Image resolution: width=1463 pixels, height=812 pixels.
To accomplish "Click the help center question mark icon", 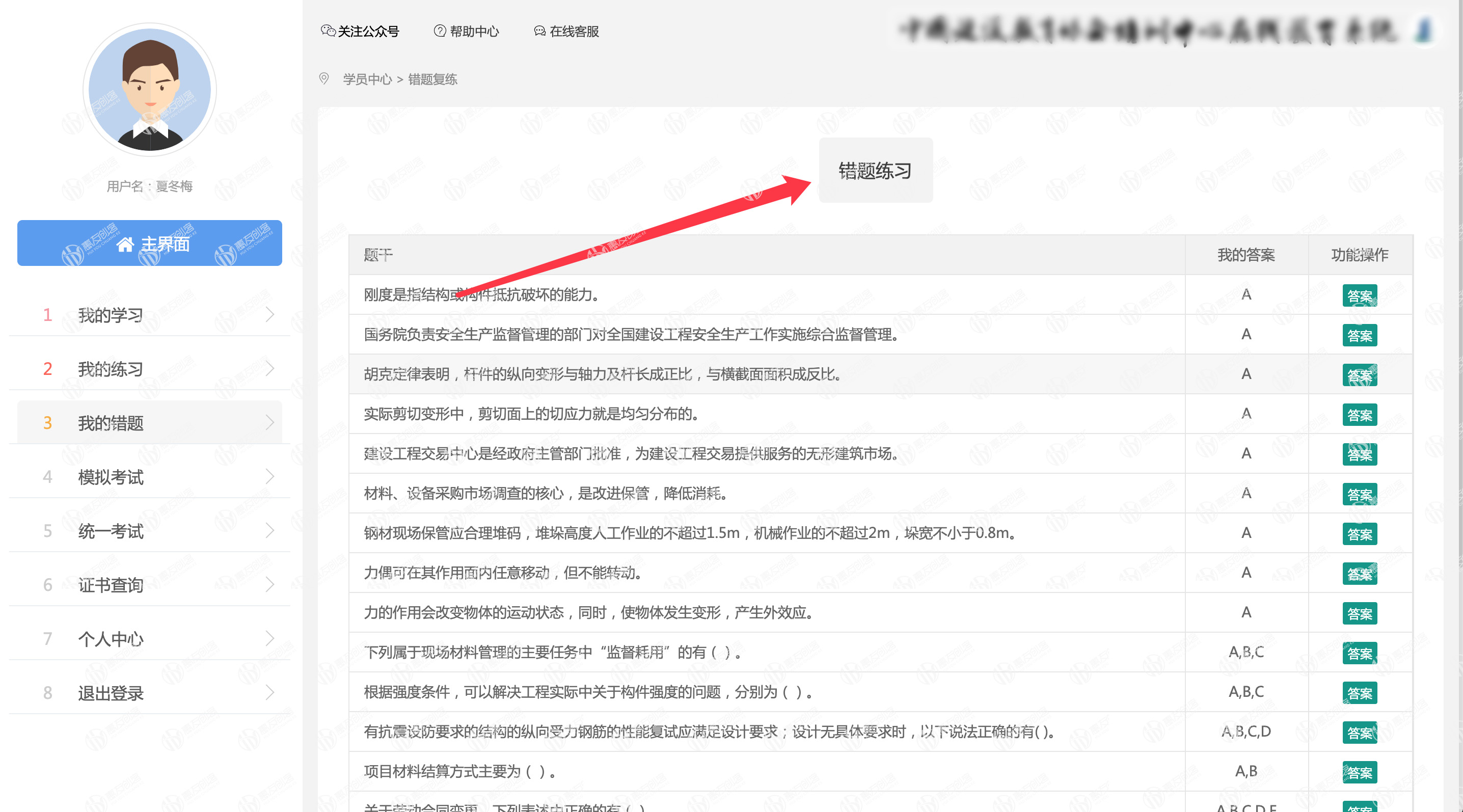I will (439, 31).
